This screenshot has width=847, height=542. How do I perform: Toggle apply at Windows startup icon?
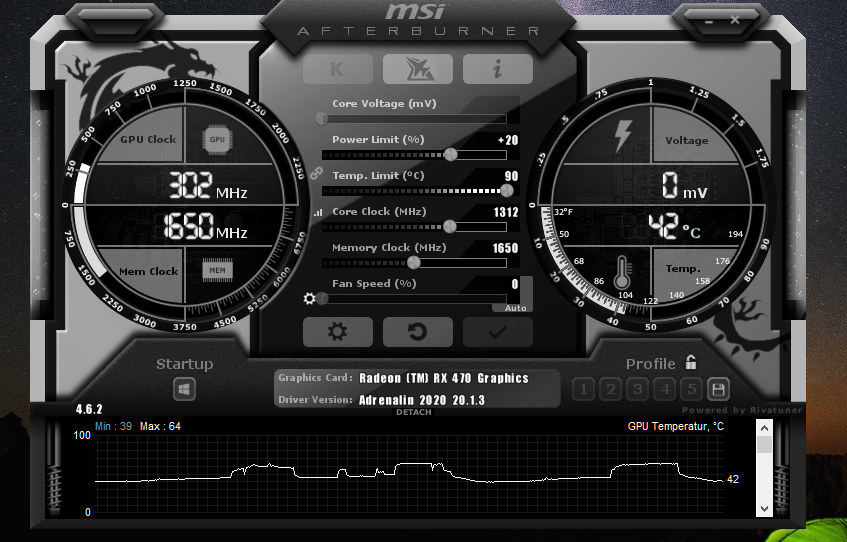[x=184, y=389]
